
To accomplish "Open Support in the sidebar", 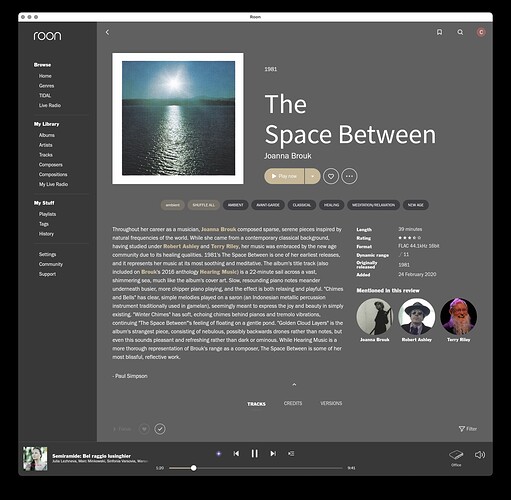I will pos(47,274).
